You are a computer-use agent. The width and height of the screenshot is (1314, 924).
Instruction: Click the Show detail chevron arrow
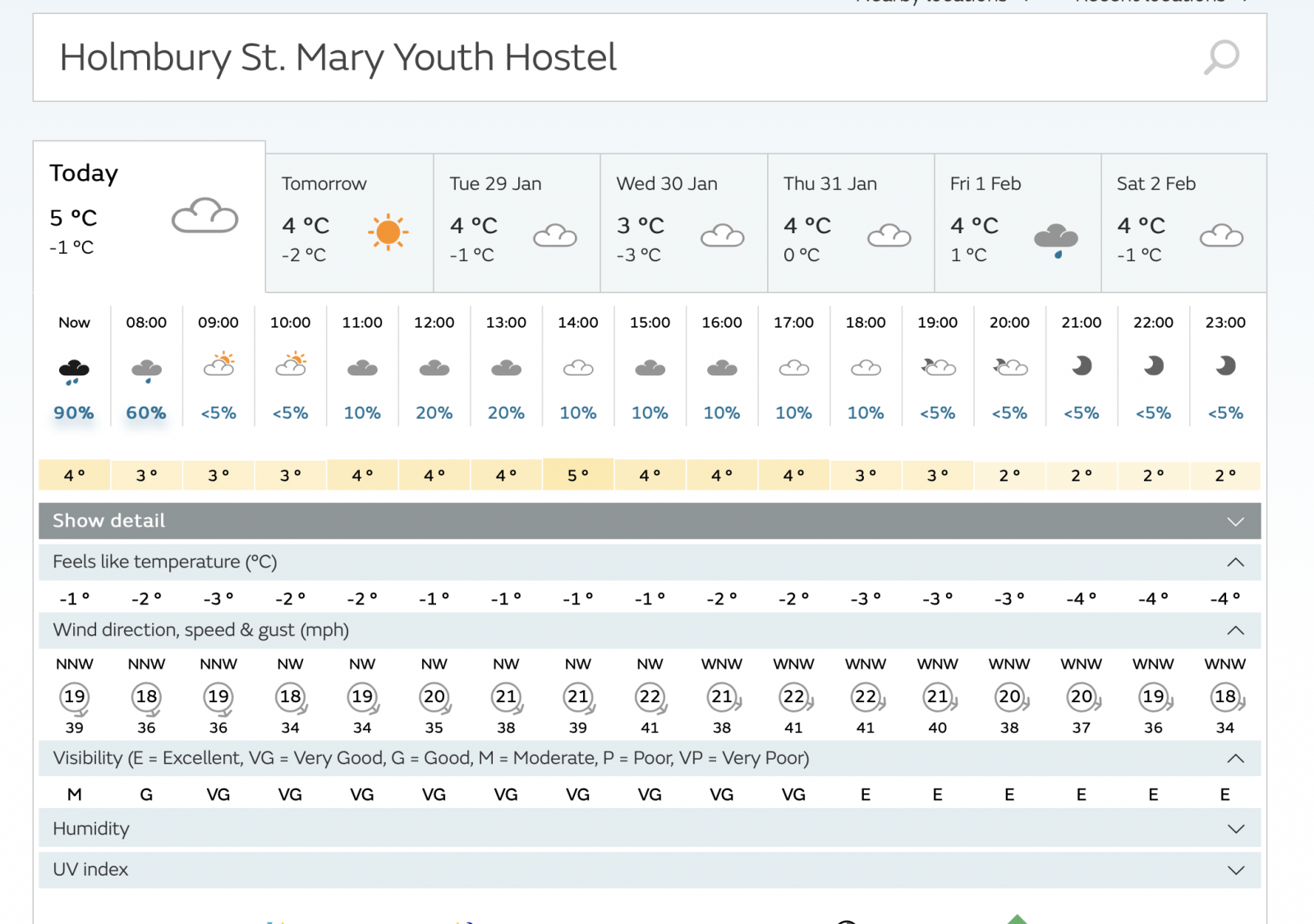pyautogui.click(x=1235, y=522)
